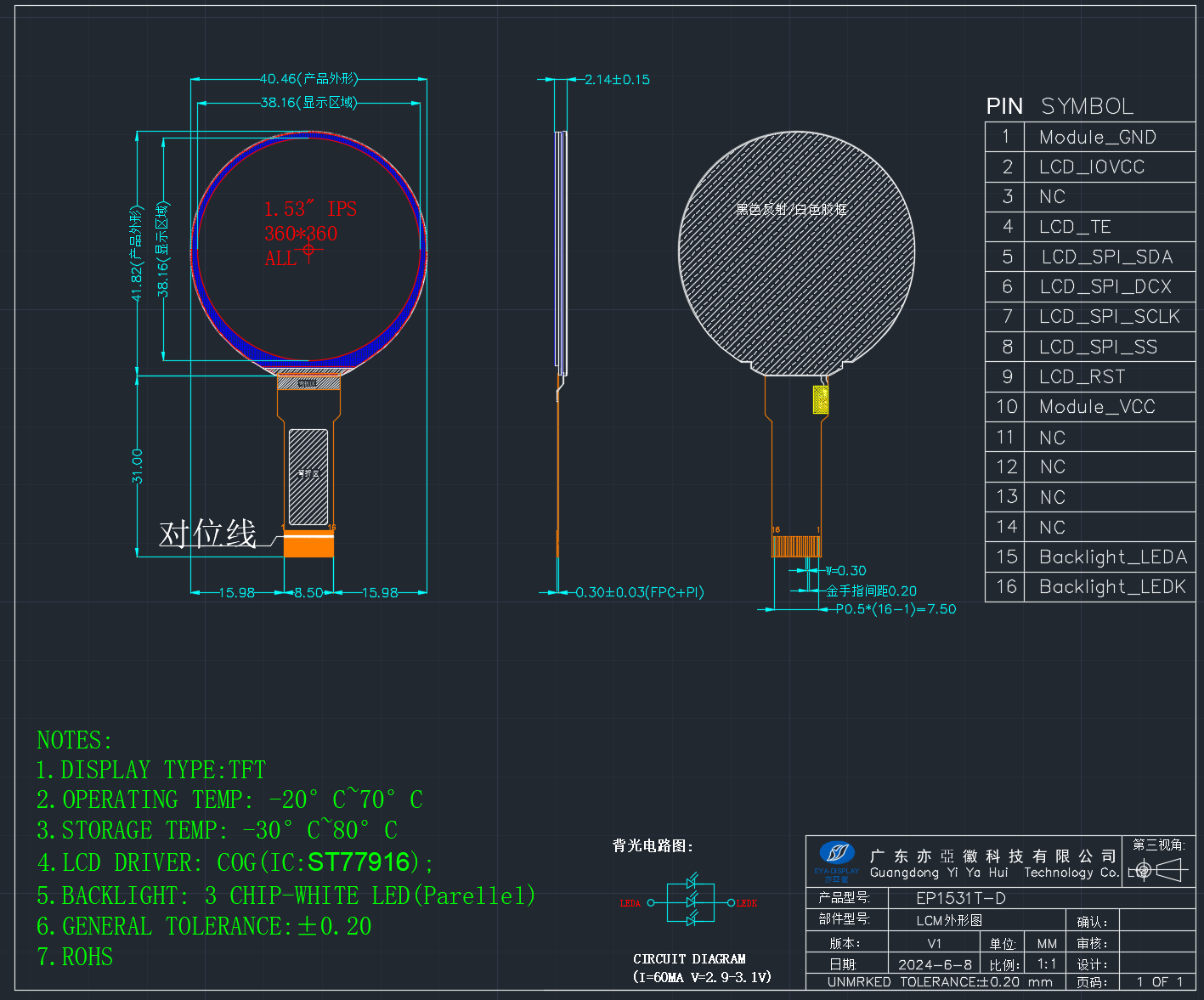Select 'LCD_SPI_SCLK' symbol text
Screen dimensions: 1204x1000
[1110, 317]
